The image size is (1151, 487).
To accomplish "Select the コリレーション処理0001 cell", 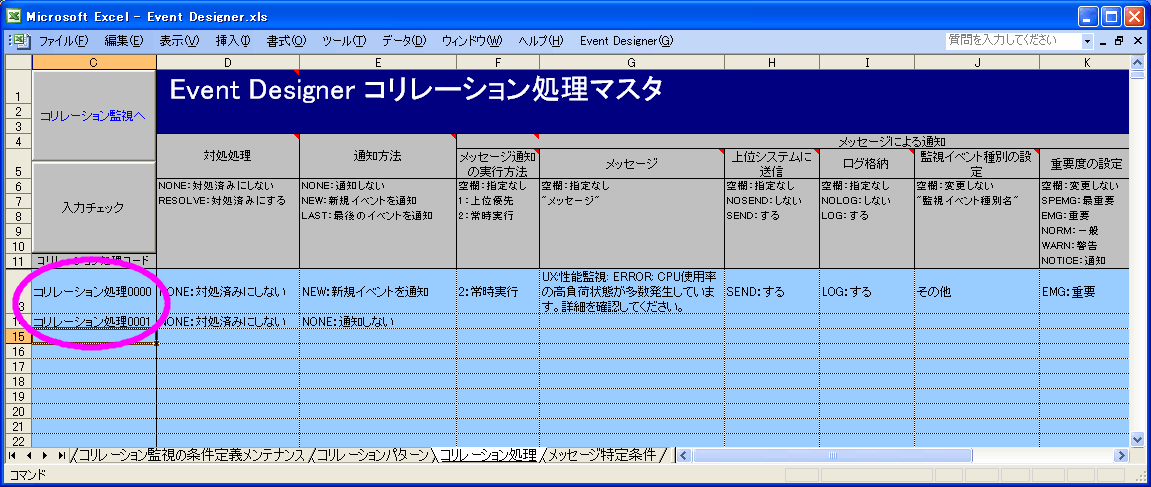I will click(92, 322).
